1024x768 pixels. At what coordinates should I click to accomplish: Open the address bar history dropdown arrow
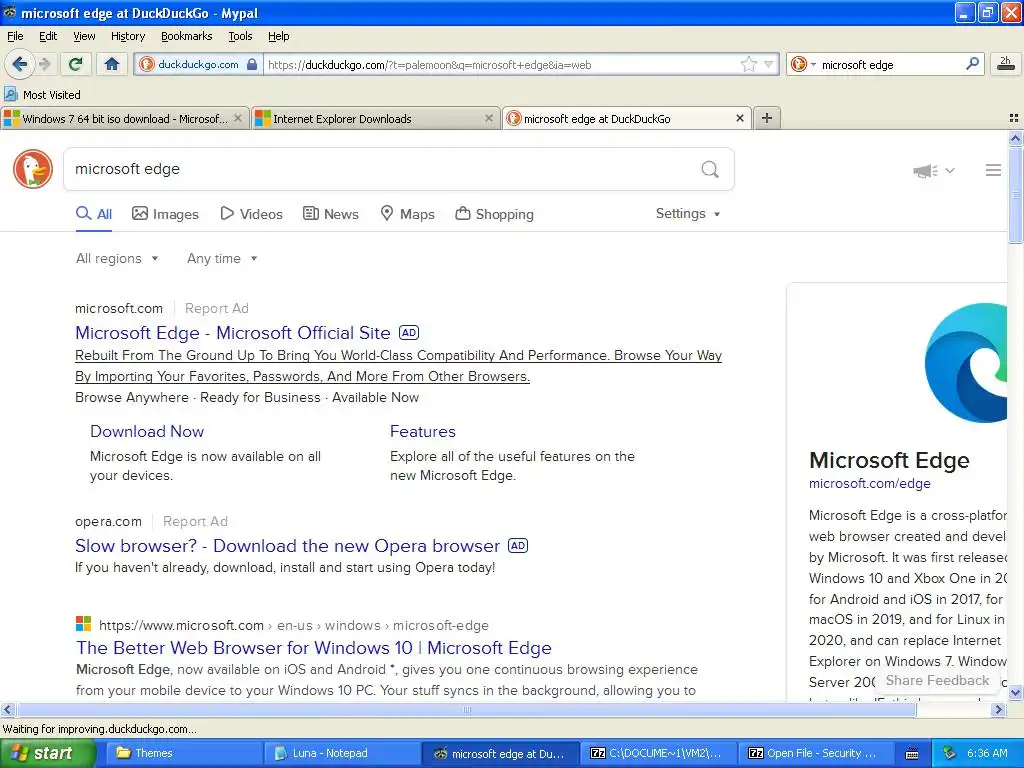click(769, 64)
